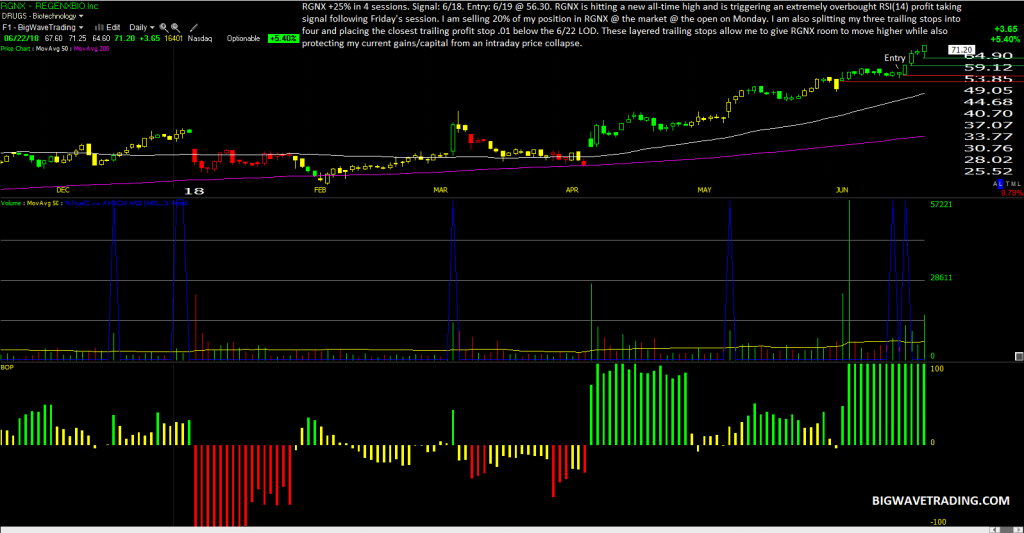Click the 67.60 open price value
This screenshot has width=1024, height=533.
click(x=54, y=39)
